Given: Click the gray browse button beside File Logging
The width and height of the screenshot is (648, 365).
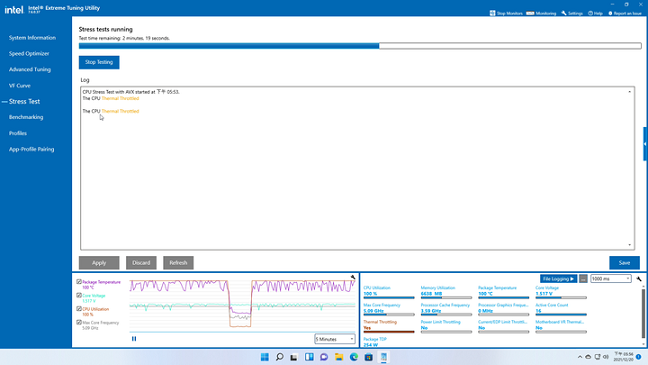Looking at the screenshot, I should coord(583,279).
